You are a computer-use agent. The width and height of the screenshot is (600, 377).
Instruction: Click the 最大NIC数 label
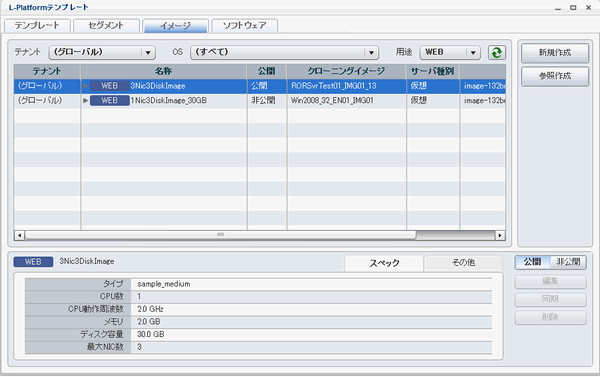(x=105, y=347)
